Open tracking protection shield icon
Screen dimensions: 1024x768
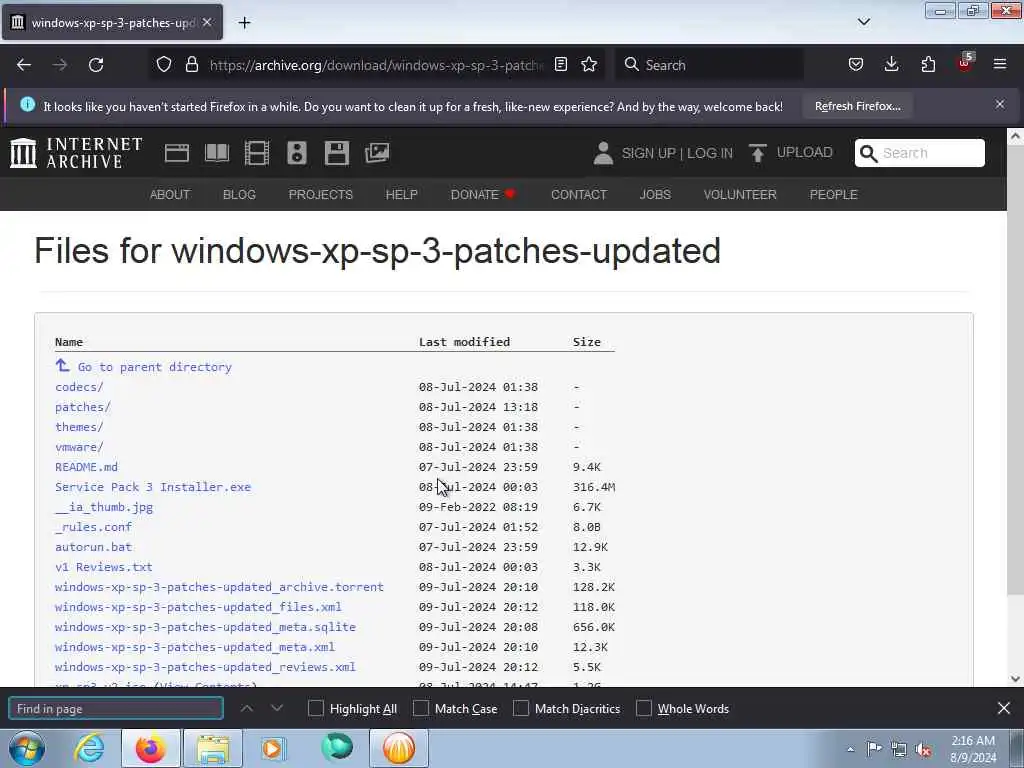pos(164,65)
